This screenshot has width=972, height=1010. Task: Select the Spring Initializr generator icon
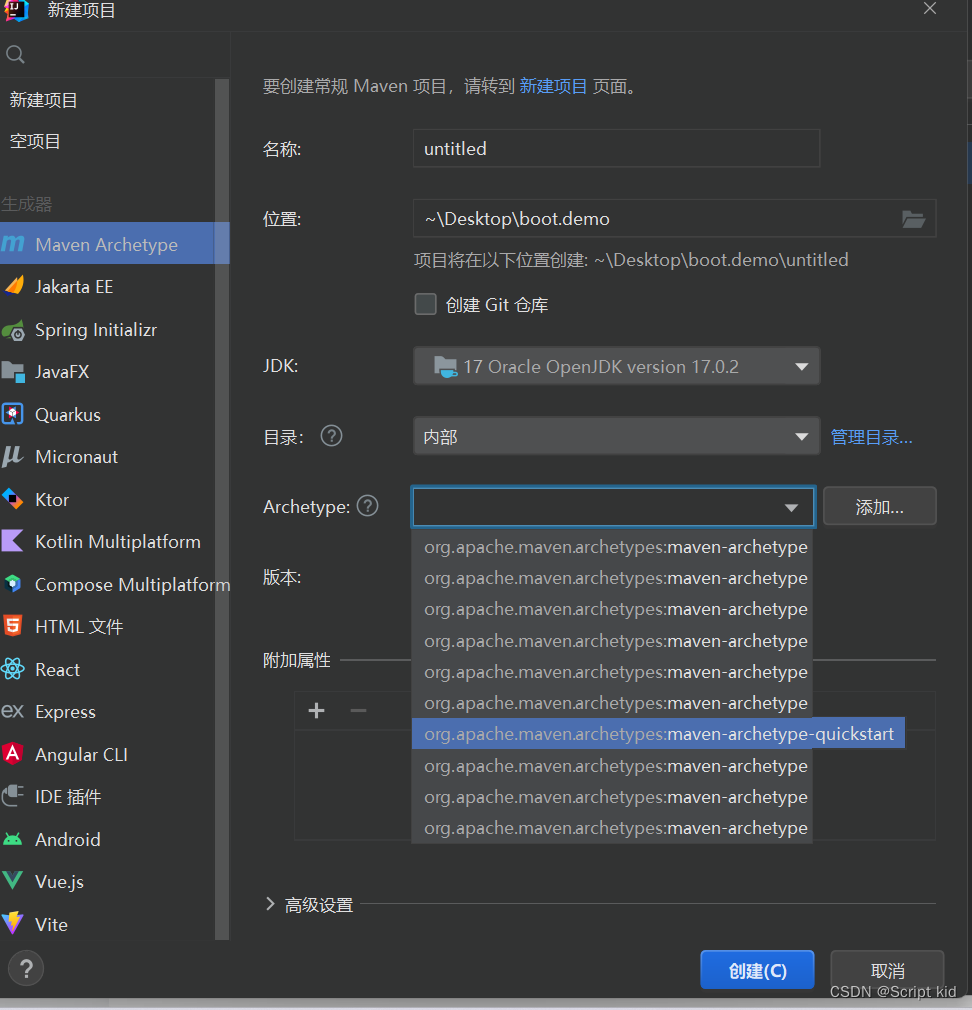tap(13, 330)
